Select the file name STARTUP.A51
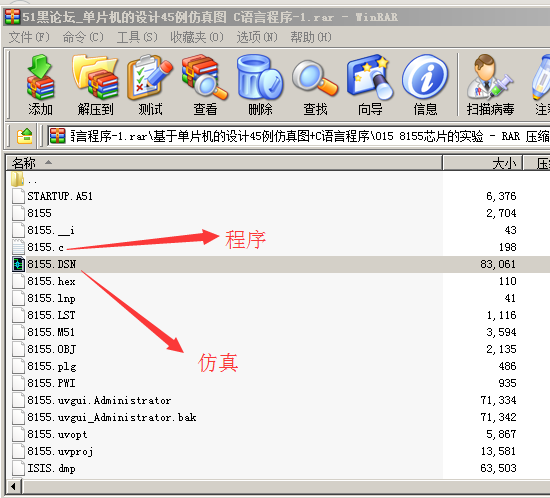The height and width of the screenshot is (498, 550). [60, 196]
